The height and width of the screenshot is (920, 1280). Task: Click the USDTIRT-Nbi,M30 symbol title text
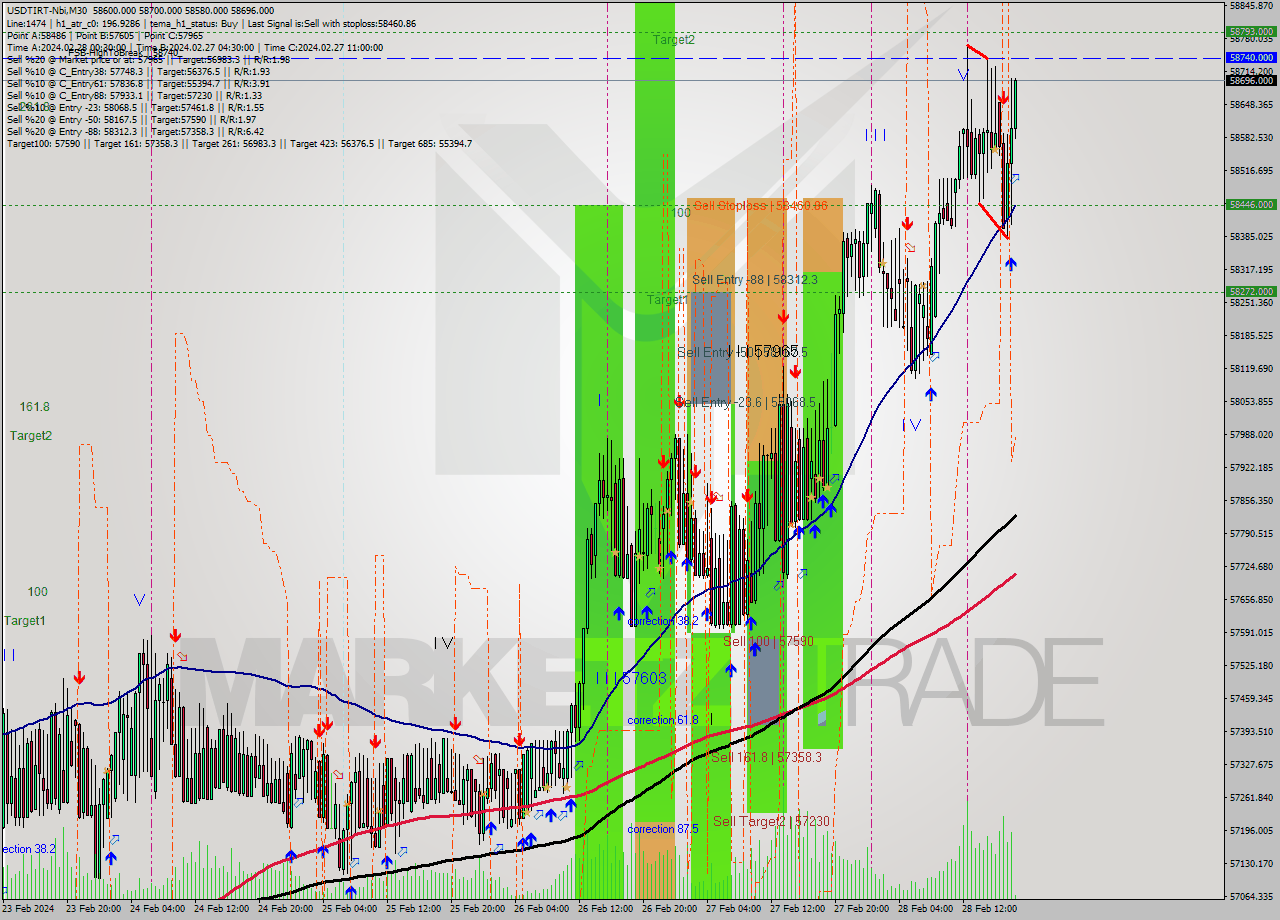[46, 10]
